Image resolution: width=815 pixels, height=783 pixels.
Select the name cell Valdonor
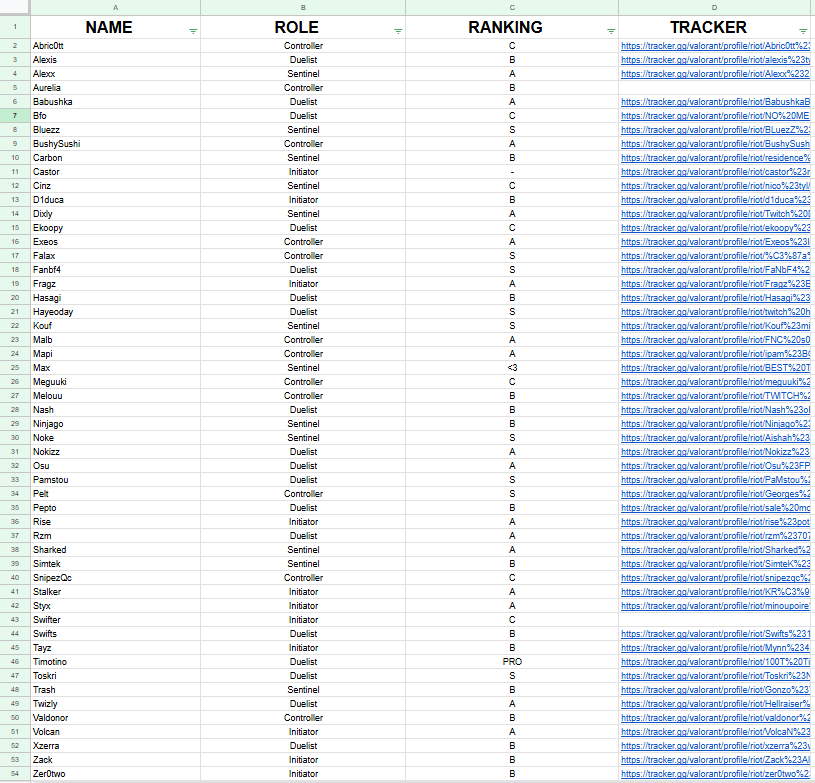[x=115, y=718]
